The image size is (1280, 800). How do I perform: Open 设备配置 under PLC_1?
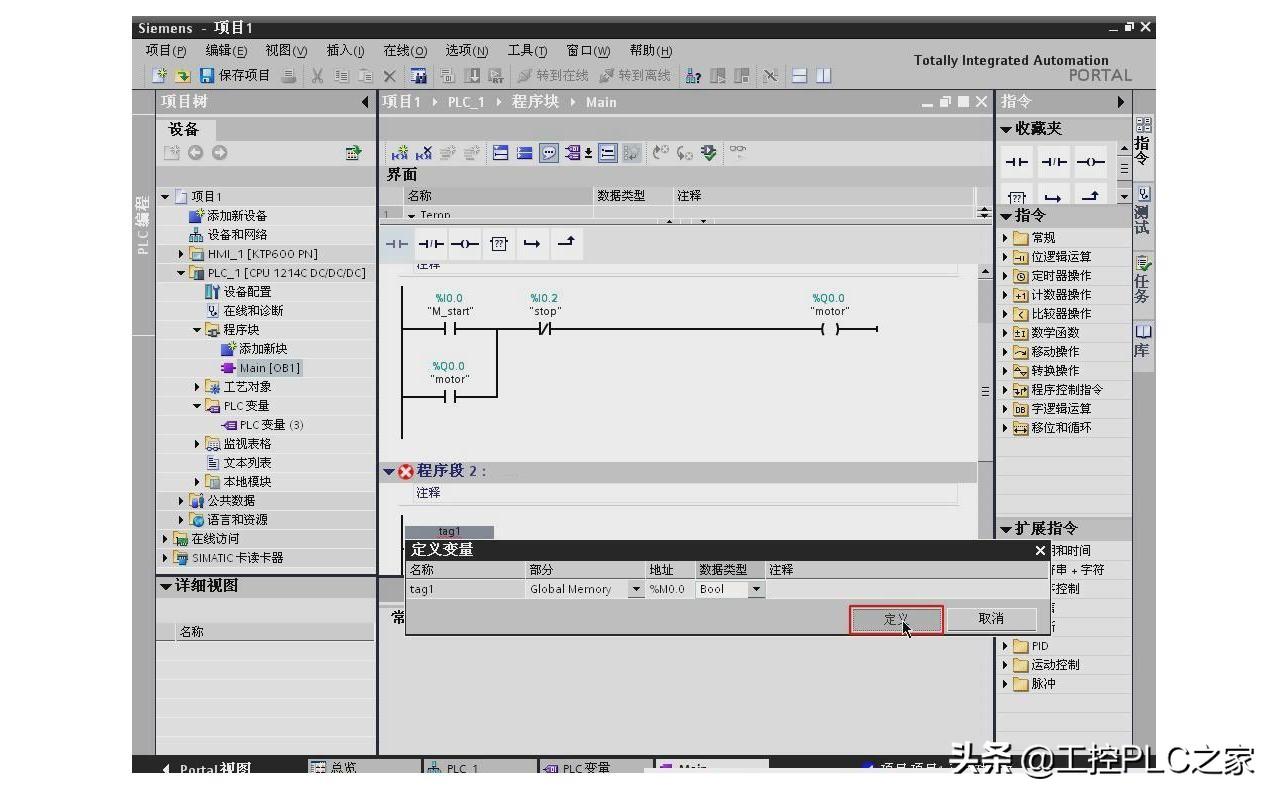237,292
